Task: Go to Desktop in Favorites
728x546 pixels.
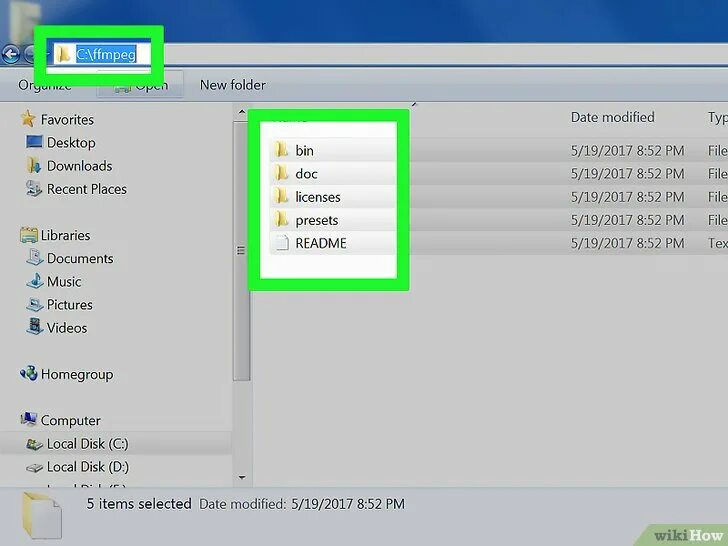Action: point(71,143)
